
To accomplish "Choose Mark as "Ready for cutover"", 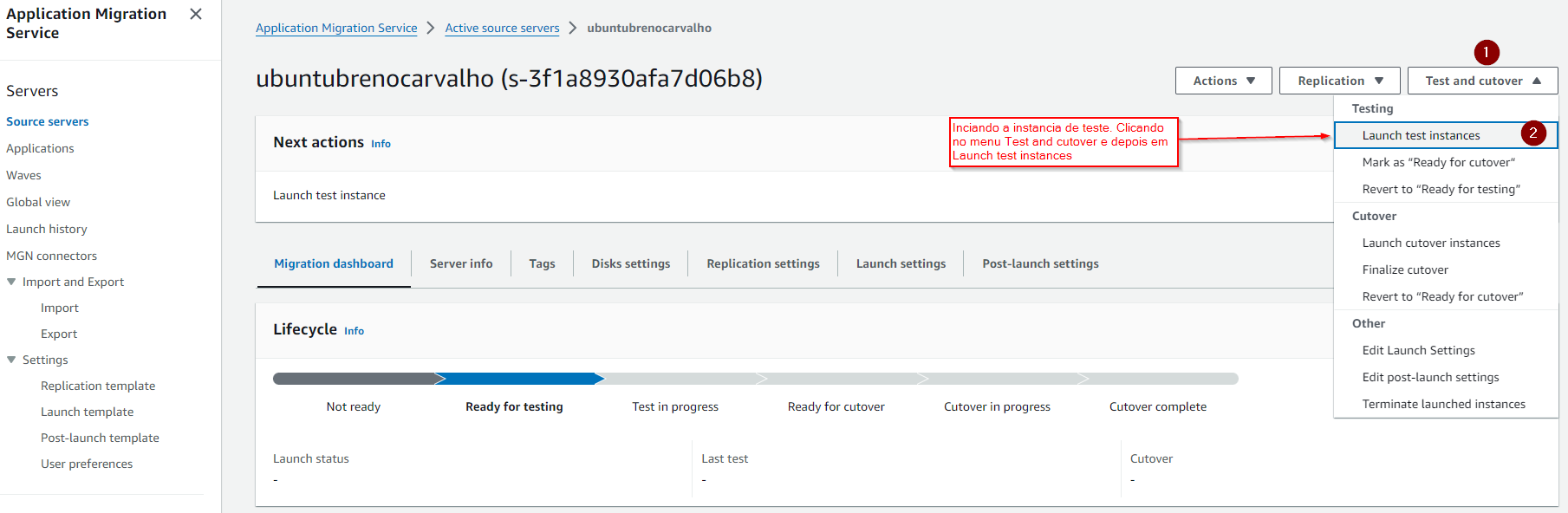I will point(1438,162).
